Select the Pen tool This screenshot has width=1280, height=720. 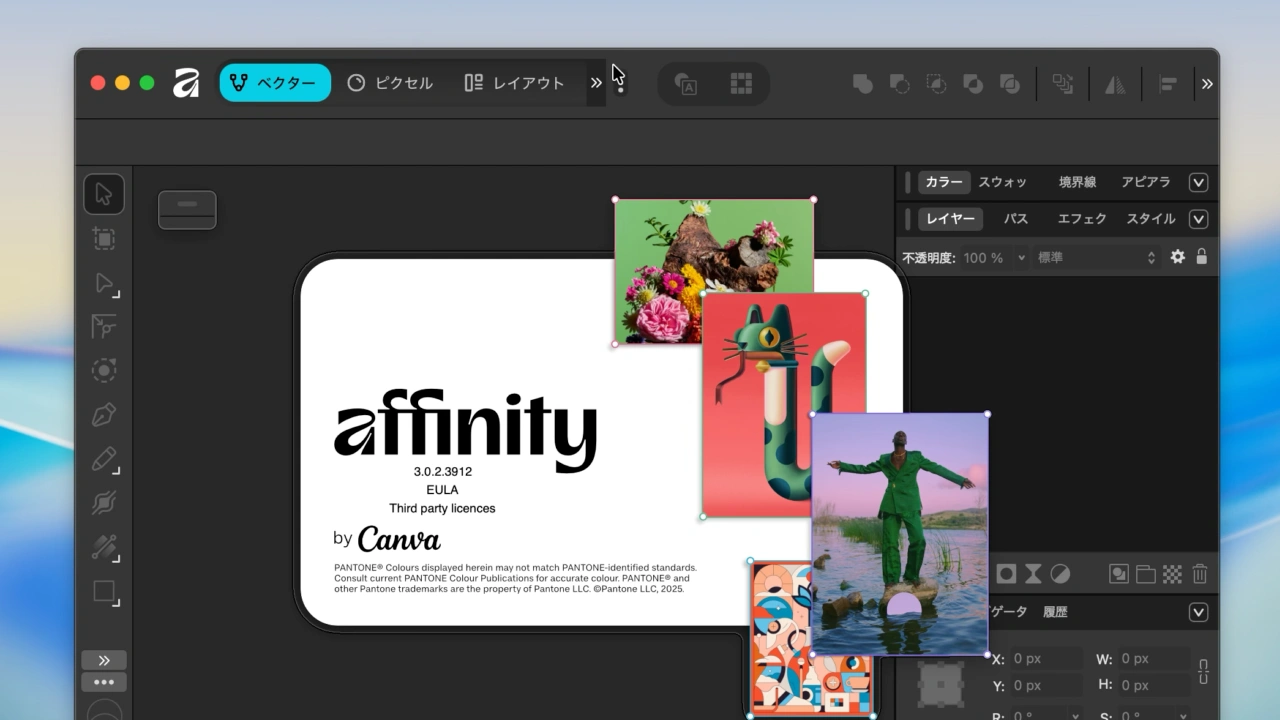tap(104, 414)
